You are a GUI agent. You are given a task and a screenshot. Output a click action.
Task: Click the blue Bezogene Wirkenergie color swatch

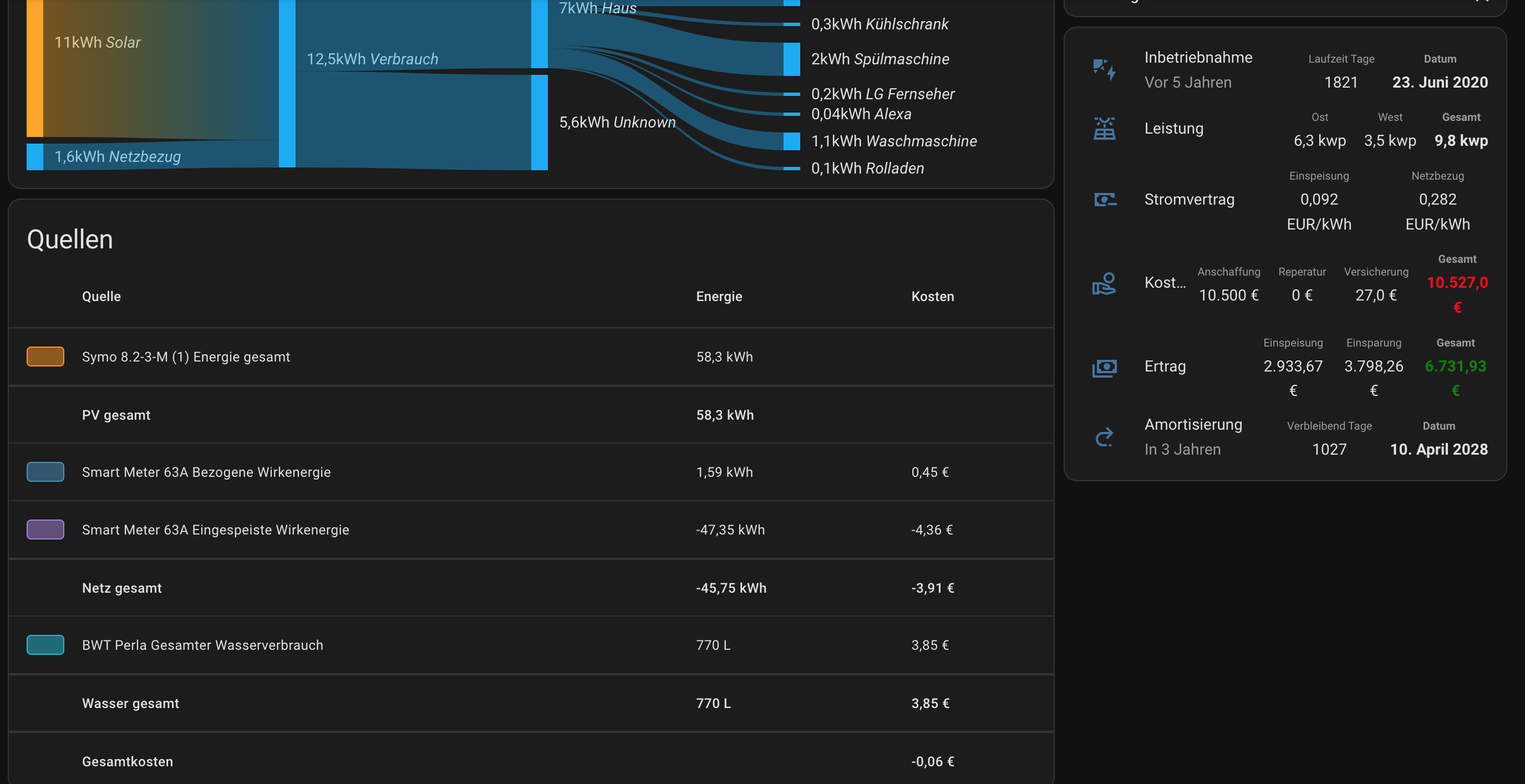tap(45, 472)
